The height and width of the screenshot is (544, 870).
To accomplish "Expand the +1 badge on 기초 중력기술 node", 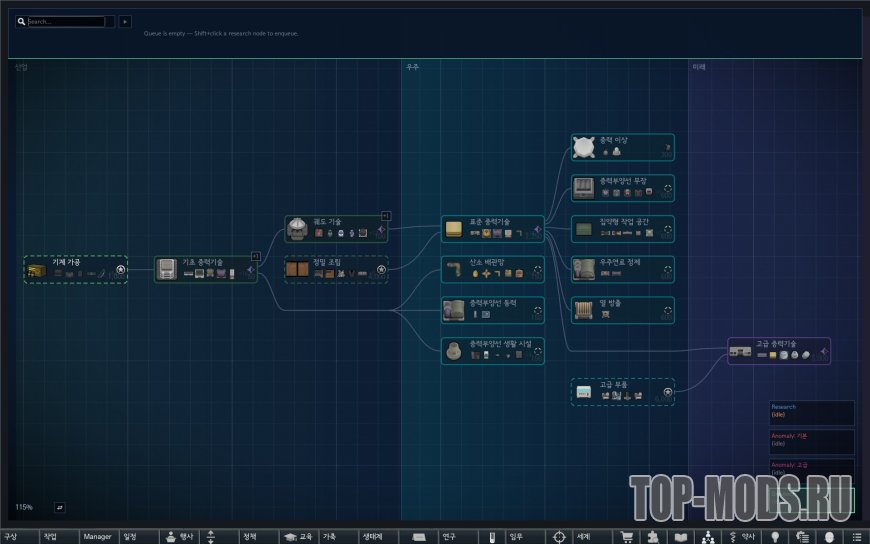I will click(x=256, y=256).
